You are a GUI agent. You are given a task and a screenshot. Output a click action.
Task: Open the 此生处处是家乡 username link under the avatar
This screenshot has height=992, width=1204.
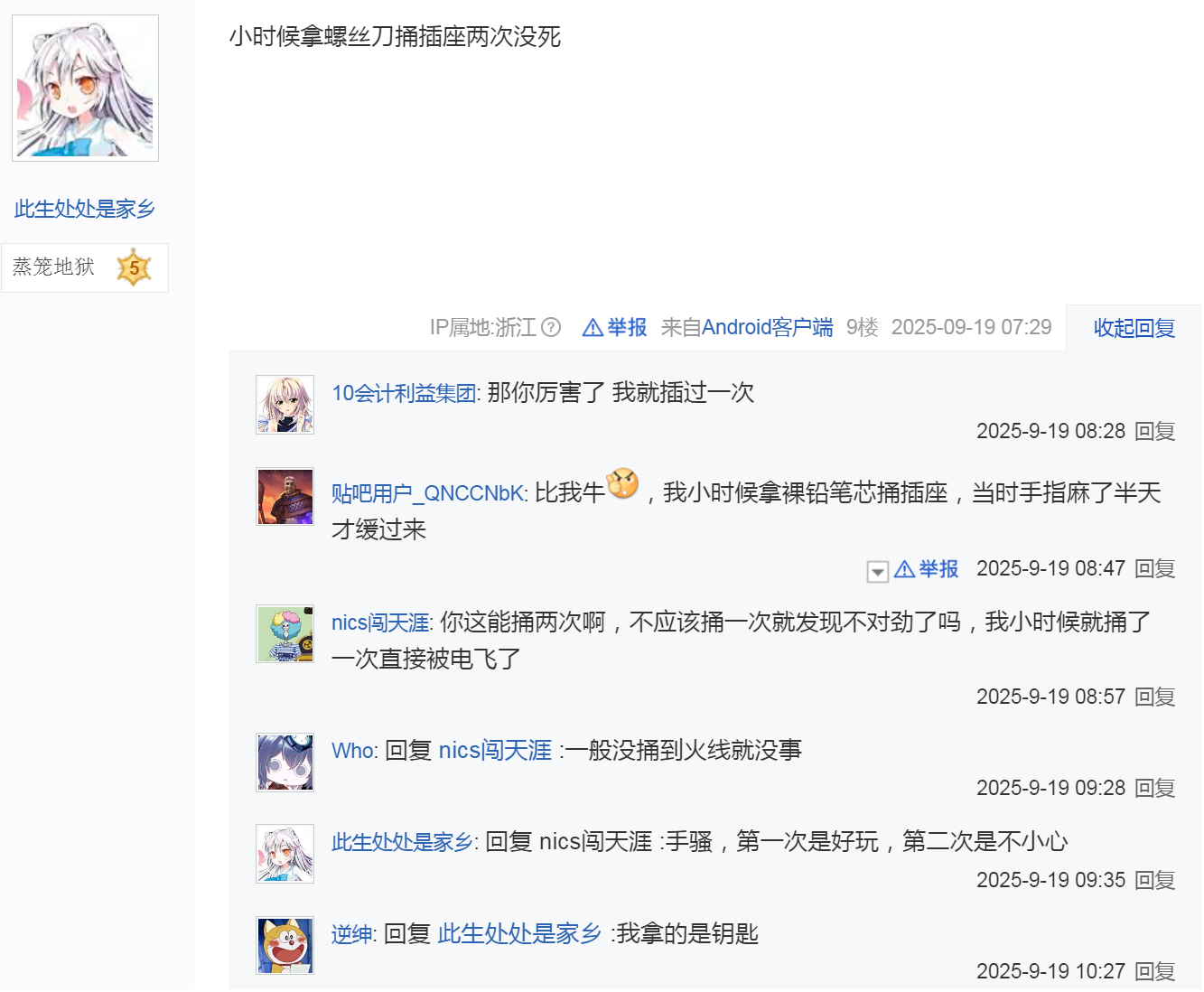pos(85,209)
